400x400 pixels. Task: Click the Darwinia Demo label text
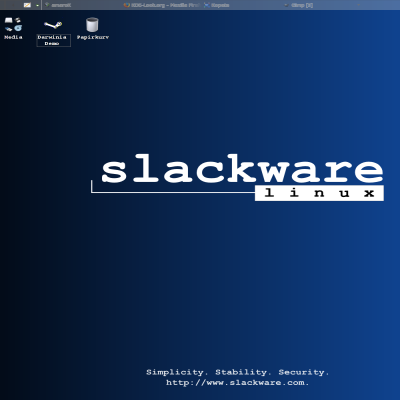tap(53, 40)
